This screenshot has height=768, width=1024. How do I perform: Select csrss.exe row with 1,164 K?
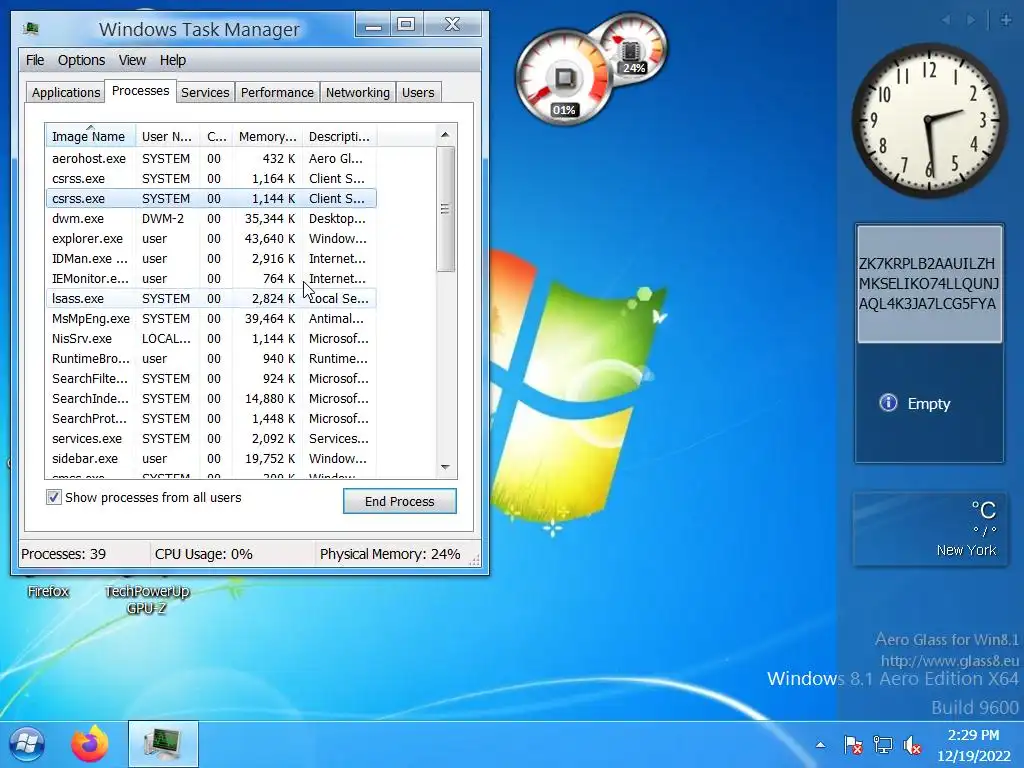(211, 179)
